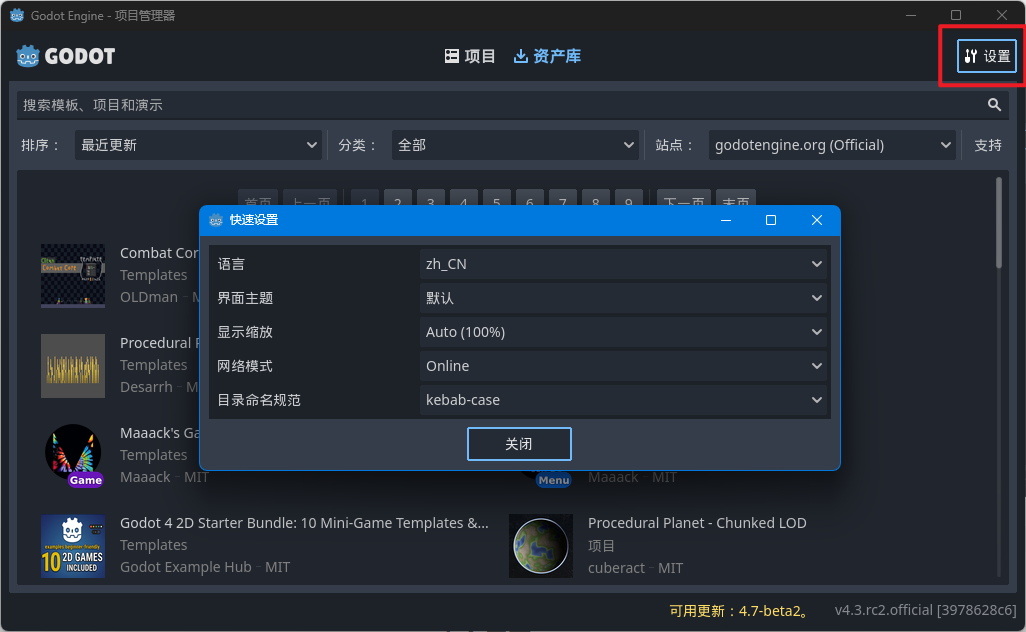Click the 支持 button
The height and width of the screenshot is (632, 1026).
tap(987, 145)
